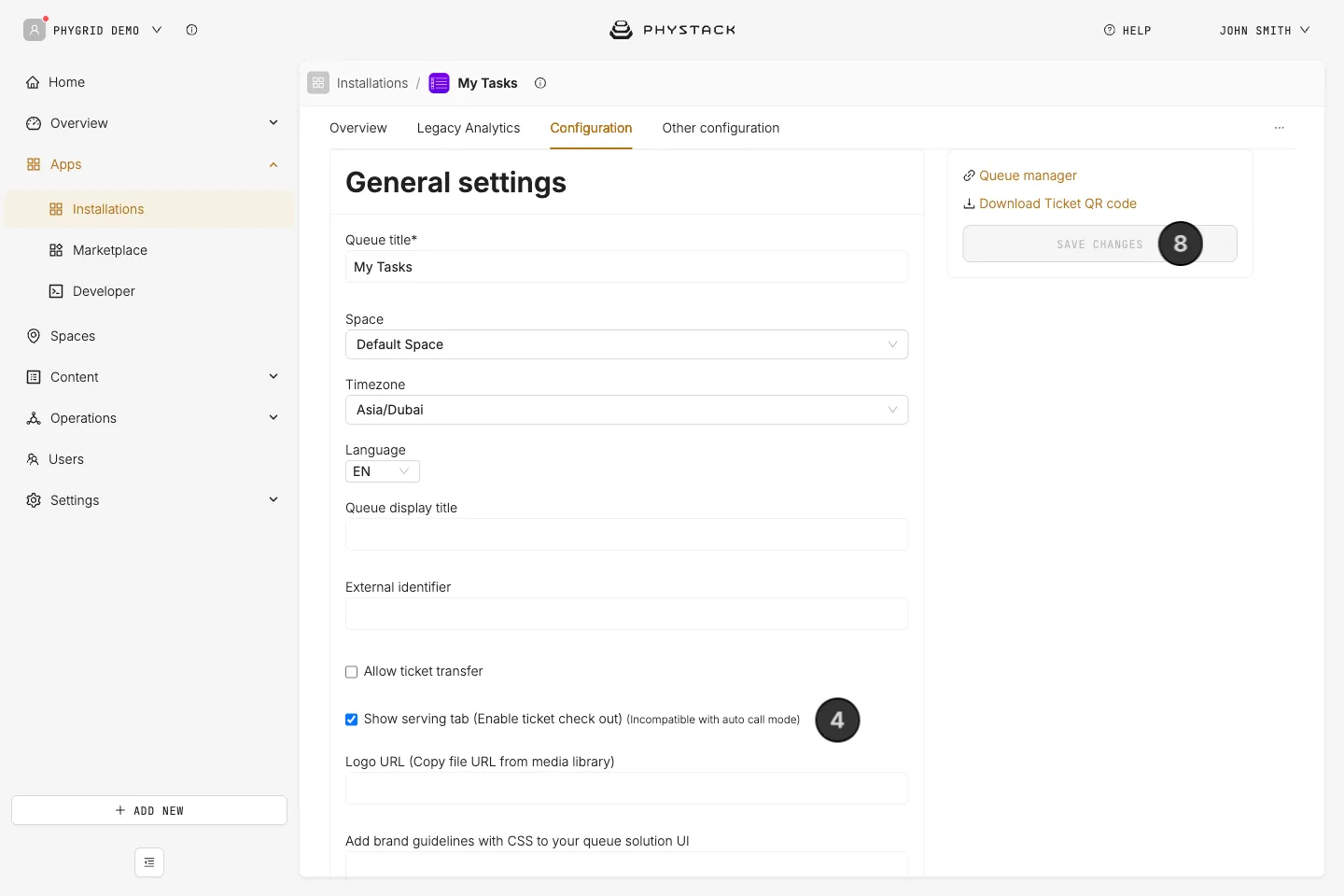The image size is (1344, 896).
Task: Click the Settings gear icon in the sidebar
Action: click(34, 500)
